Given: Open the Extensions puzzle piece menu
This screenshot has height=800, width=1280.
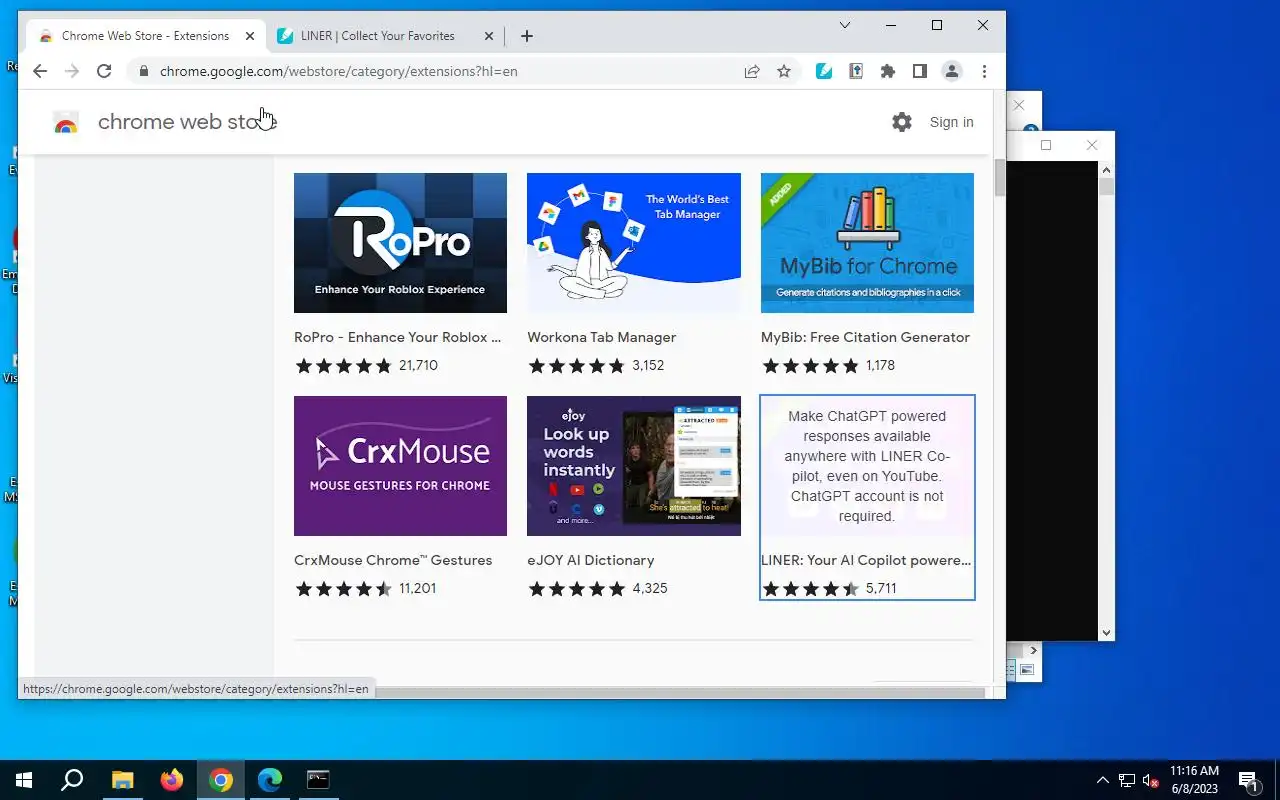Looking at the screenshot, I should [x=888, y=71].
